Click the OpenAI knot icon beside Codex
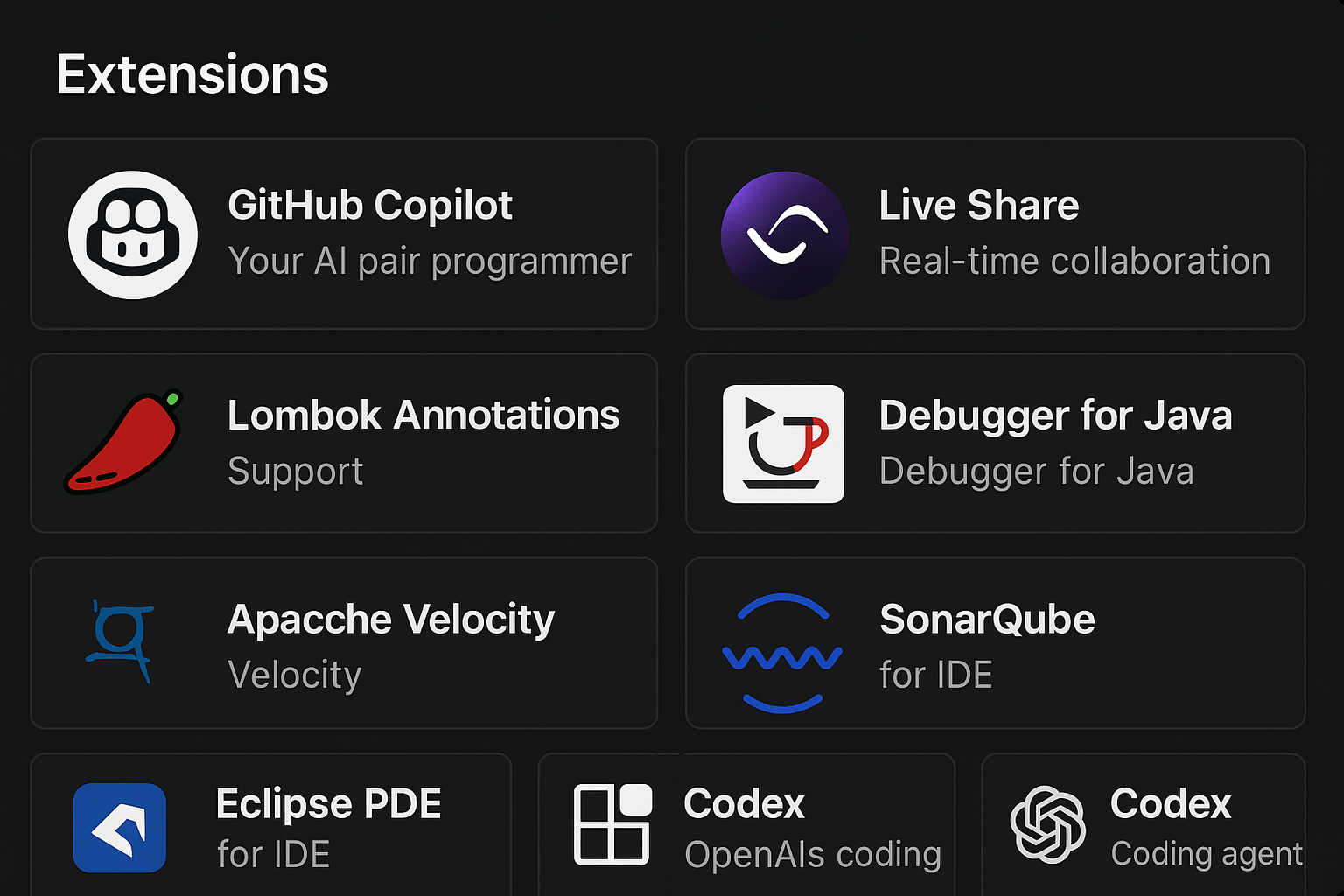Viewport: 1344px width, 896px height. (1050, 822)
